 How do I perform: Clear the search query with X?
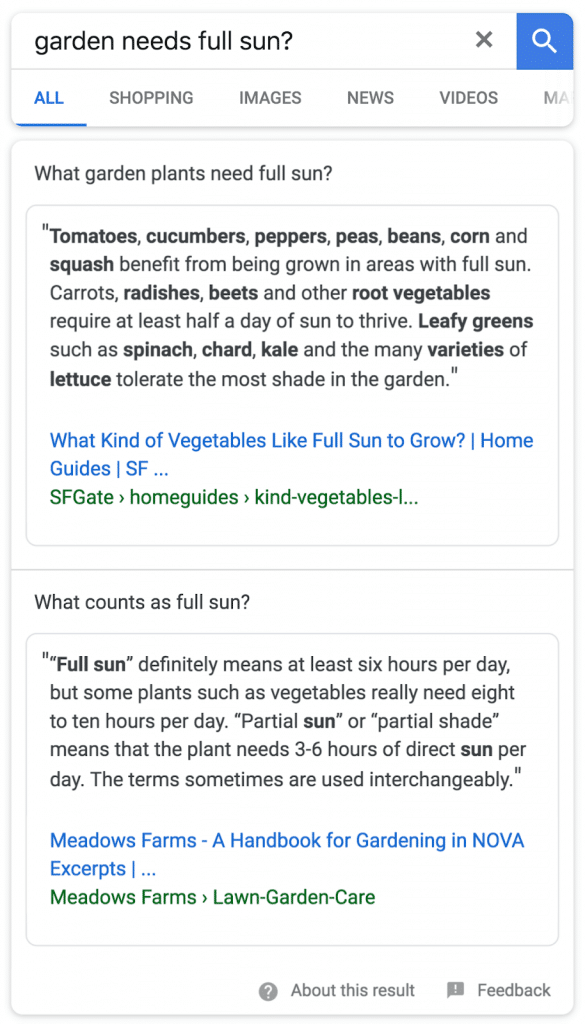click(484, 40)
